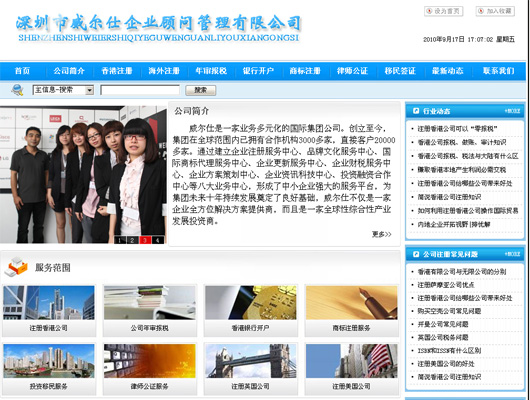Image resolution: width=530 pixels, height=400 pixels.
Task: Click the search magnifier icon
Action: coord(17,90)
